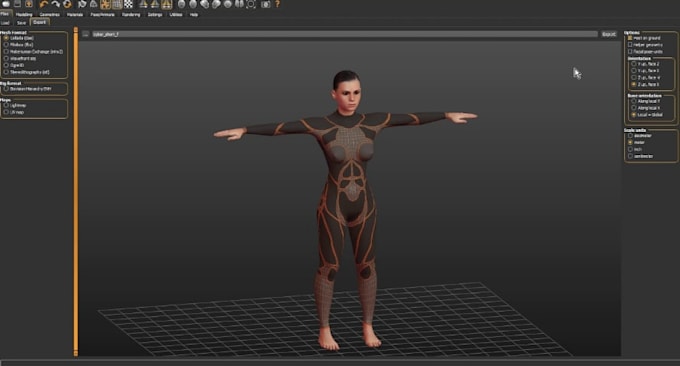Screen dimensions: 680x366
Task: Toggle Feet on ground checkbox
Action: 644,38
